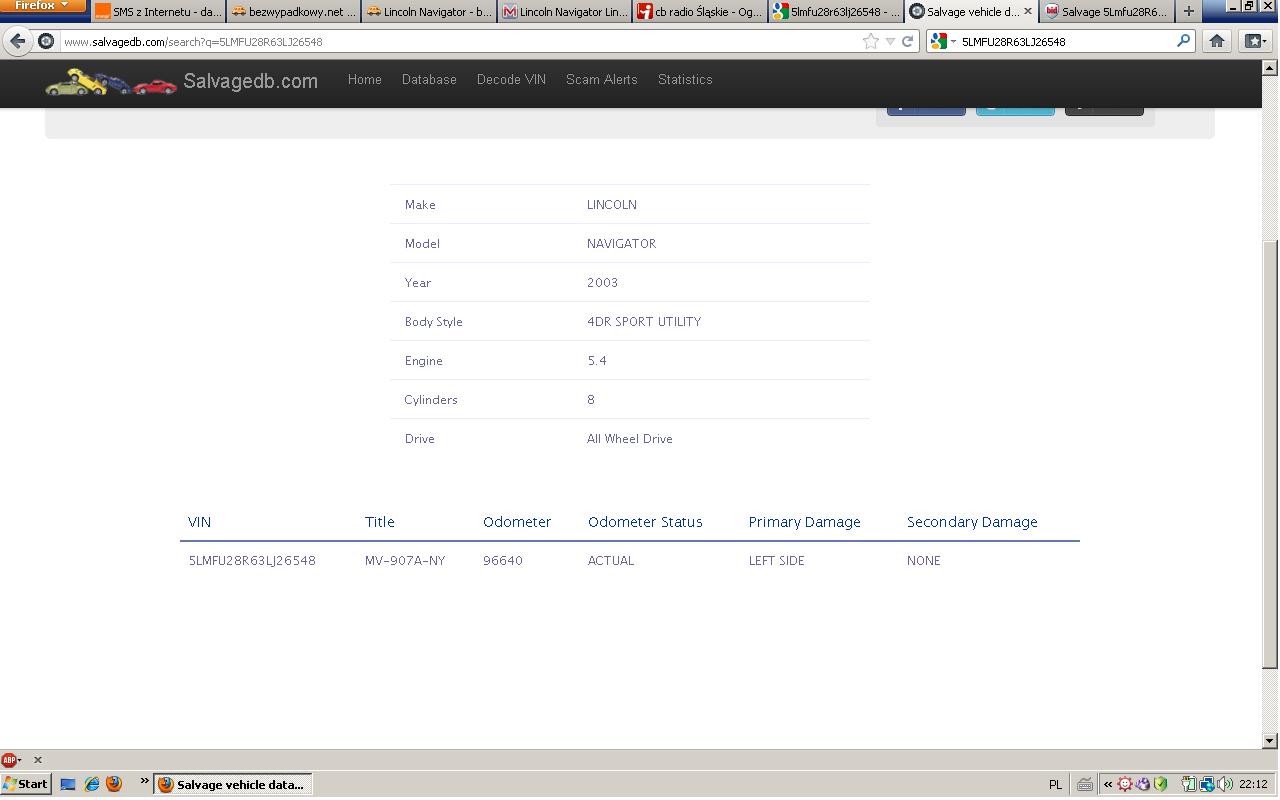Open the Google search engine selector
Screen dimensions: 1280x800
point(942,41)
